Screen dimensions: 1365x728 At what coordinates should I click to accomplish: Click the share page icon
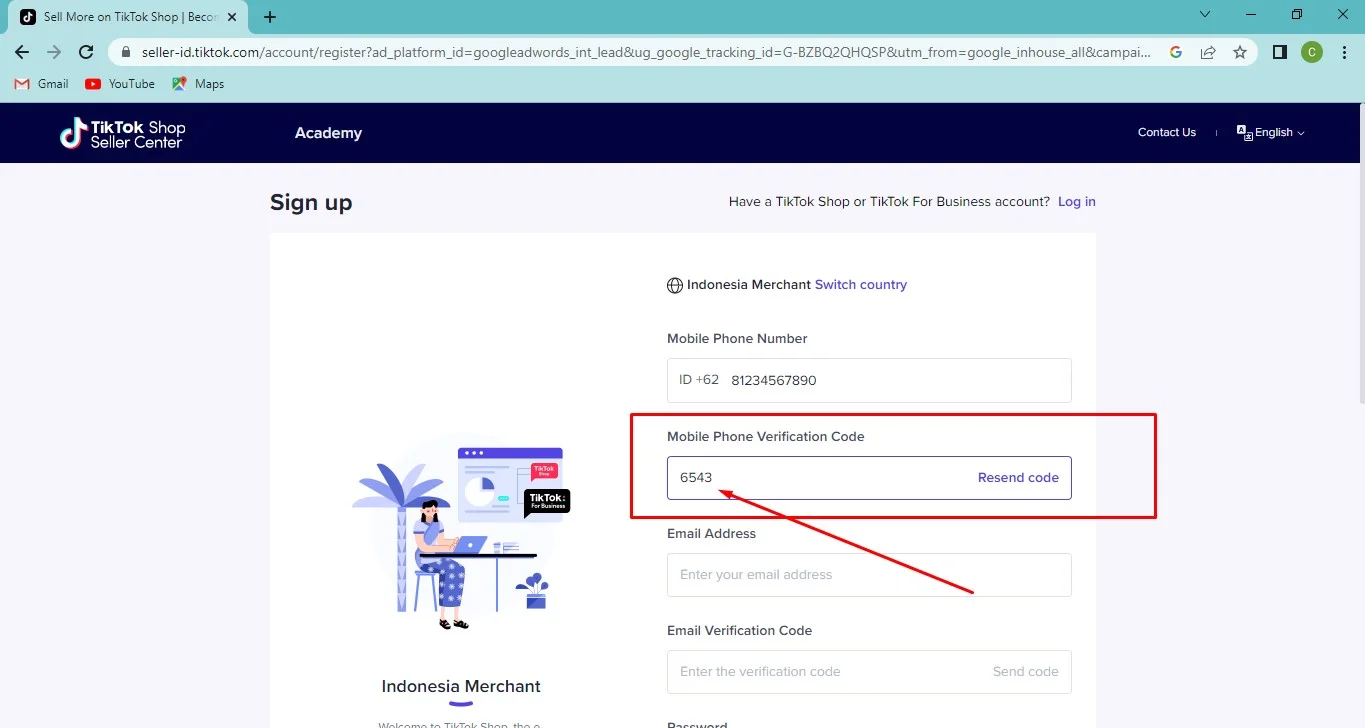click(1208, 52)
